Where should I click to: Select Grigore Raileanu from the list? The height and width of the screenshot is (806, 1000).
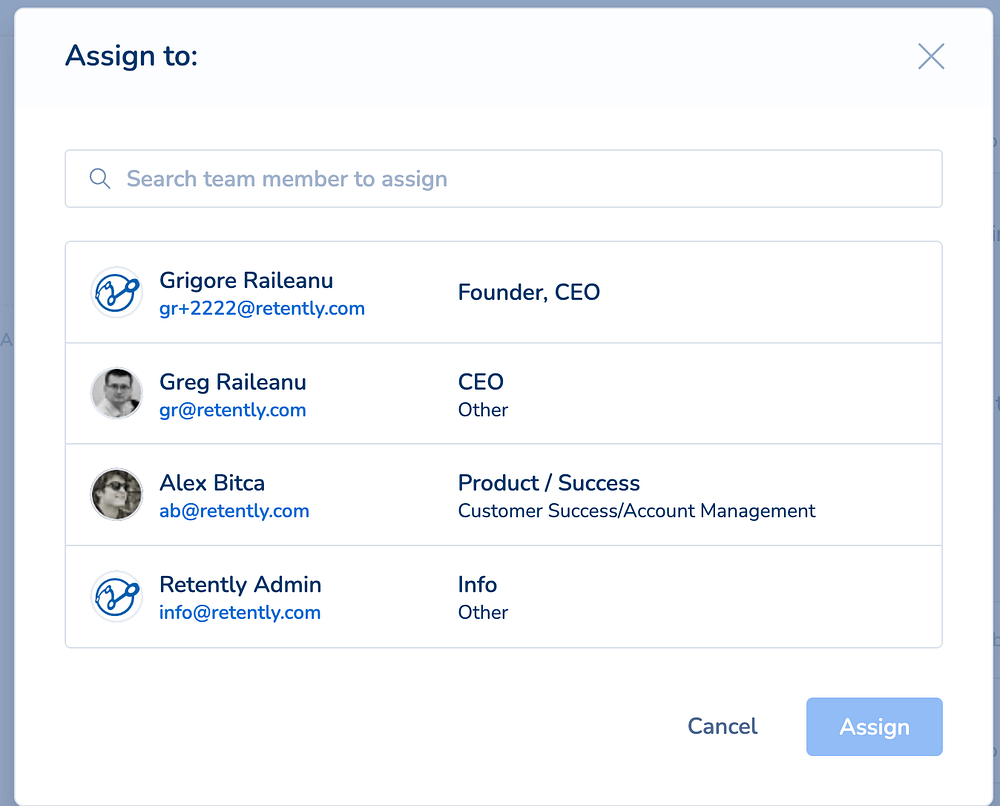tap(246, 281)
